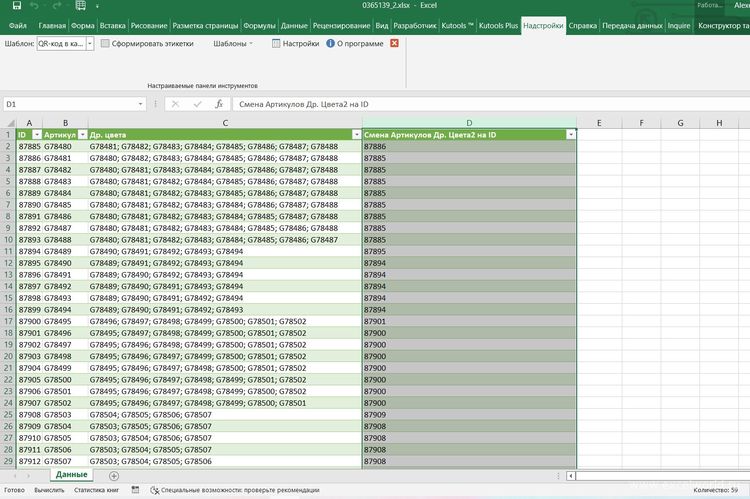Click the accessibility check status bar item
The height and width of the screenshot is (499, 750).
click(235, 490)
